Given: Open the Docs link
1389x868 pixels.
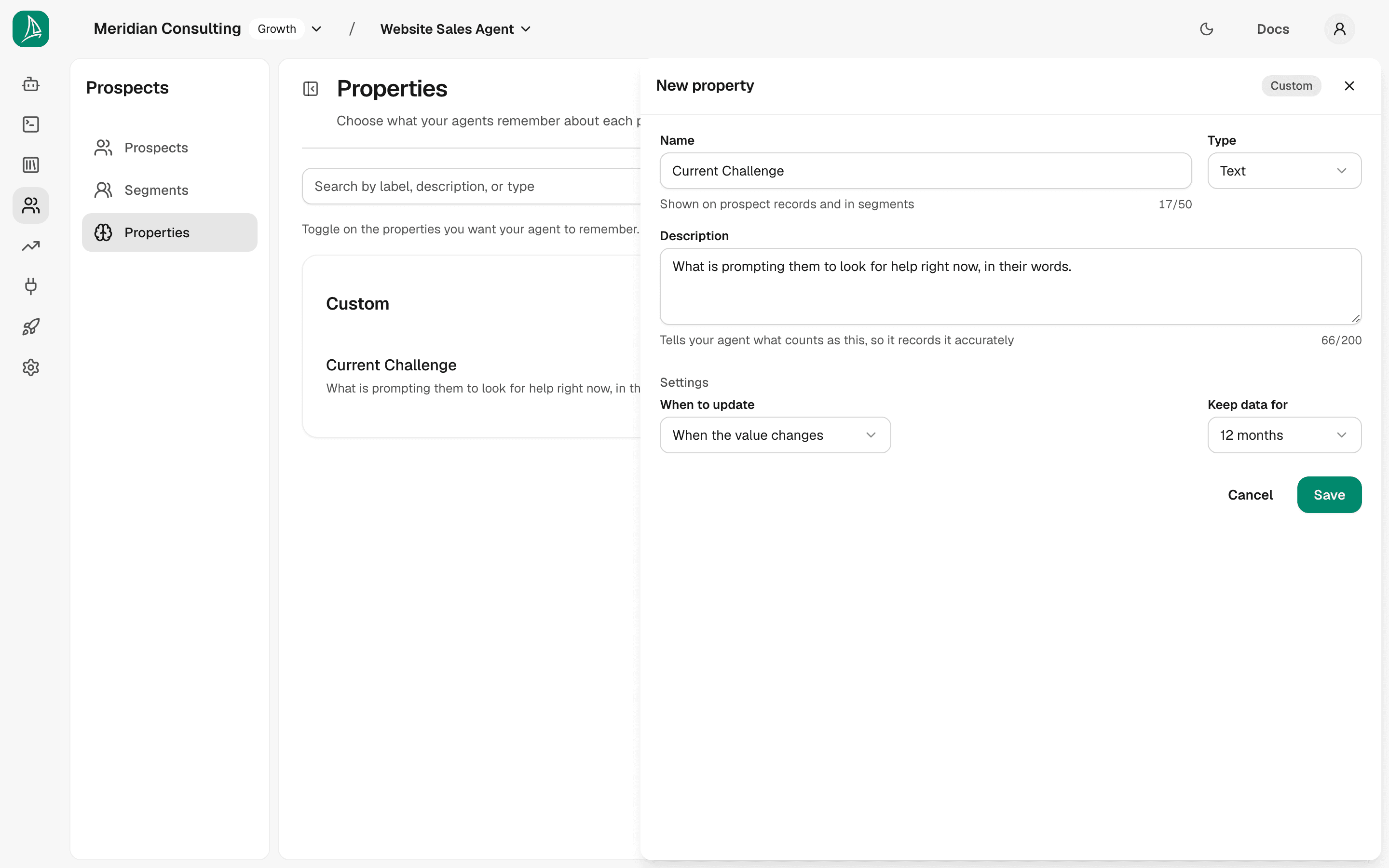Looking at the screenshot, I should (x=1273, y=29).
